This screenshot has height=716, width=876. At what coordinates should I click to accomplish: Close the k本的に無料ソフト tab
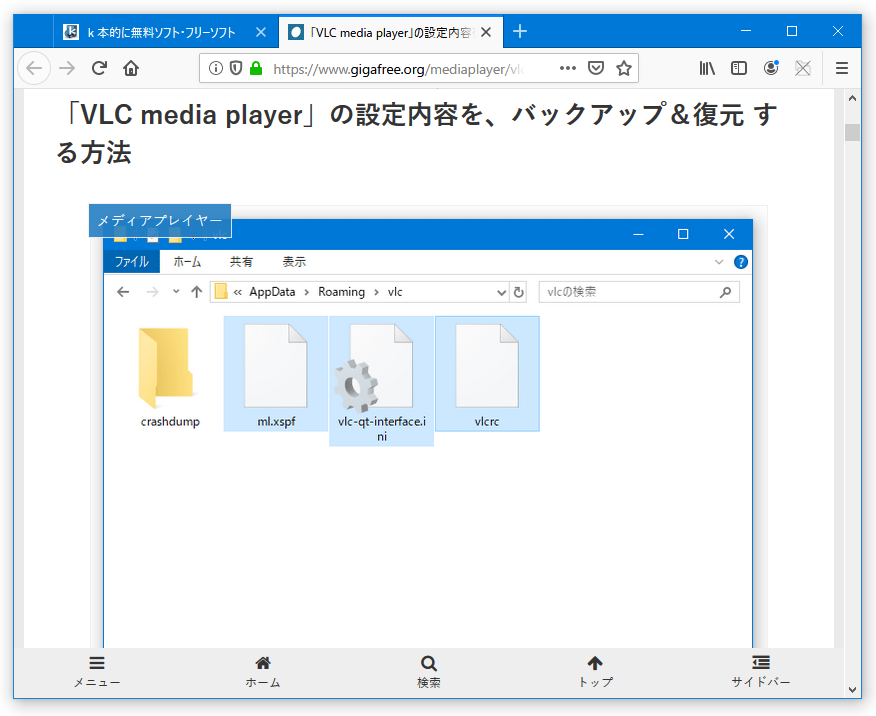[x=261, y=32]
